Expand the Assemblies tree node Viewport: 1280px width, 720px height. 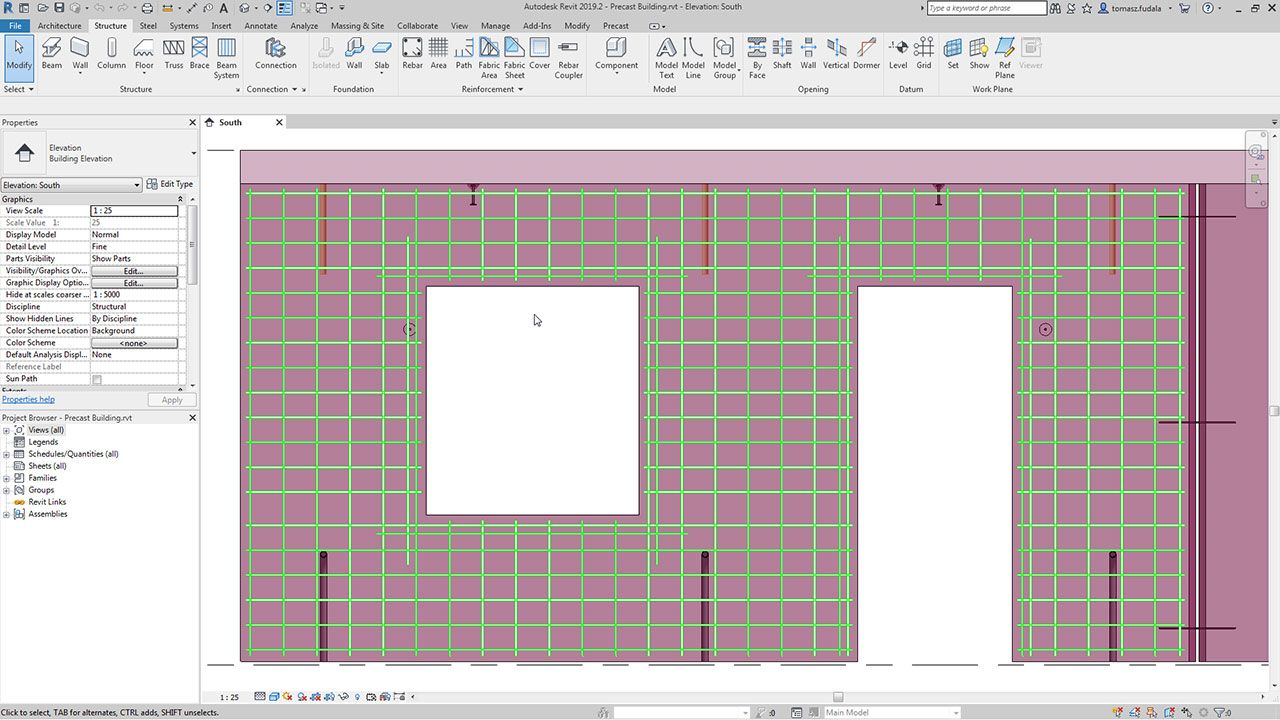tap(6, 514)
